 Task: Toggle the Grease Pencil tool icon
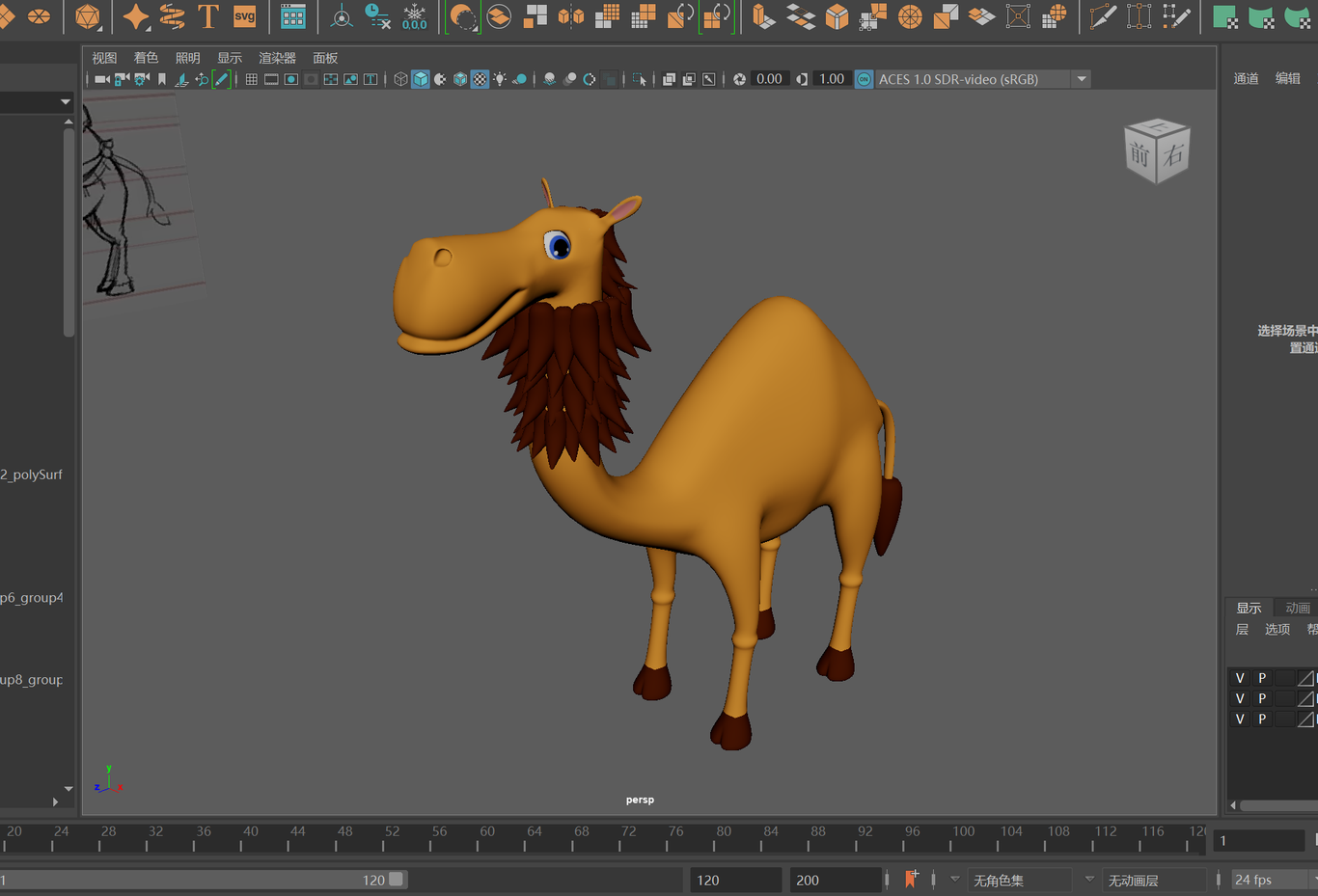[x=222, y=79]
